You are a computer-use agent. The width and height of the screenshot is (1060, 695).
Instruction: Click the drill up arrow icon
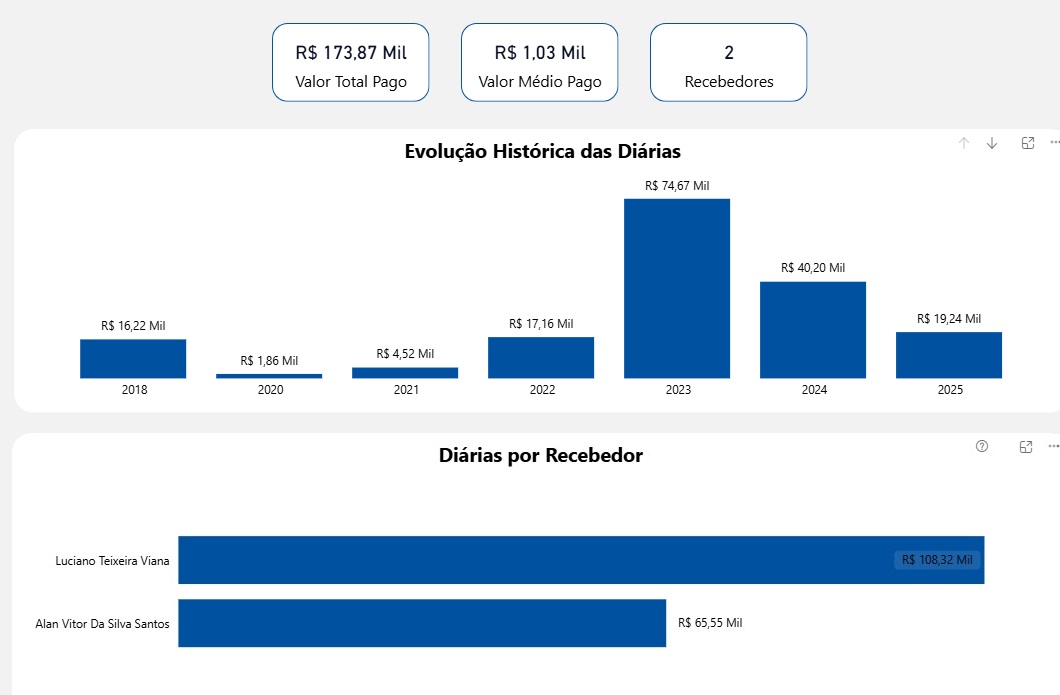pos(964,143)
